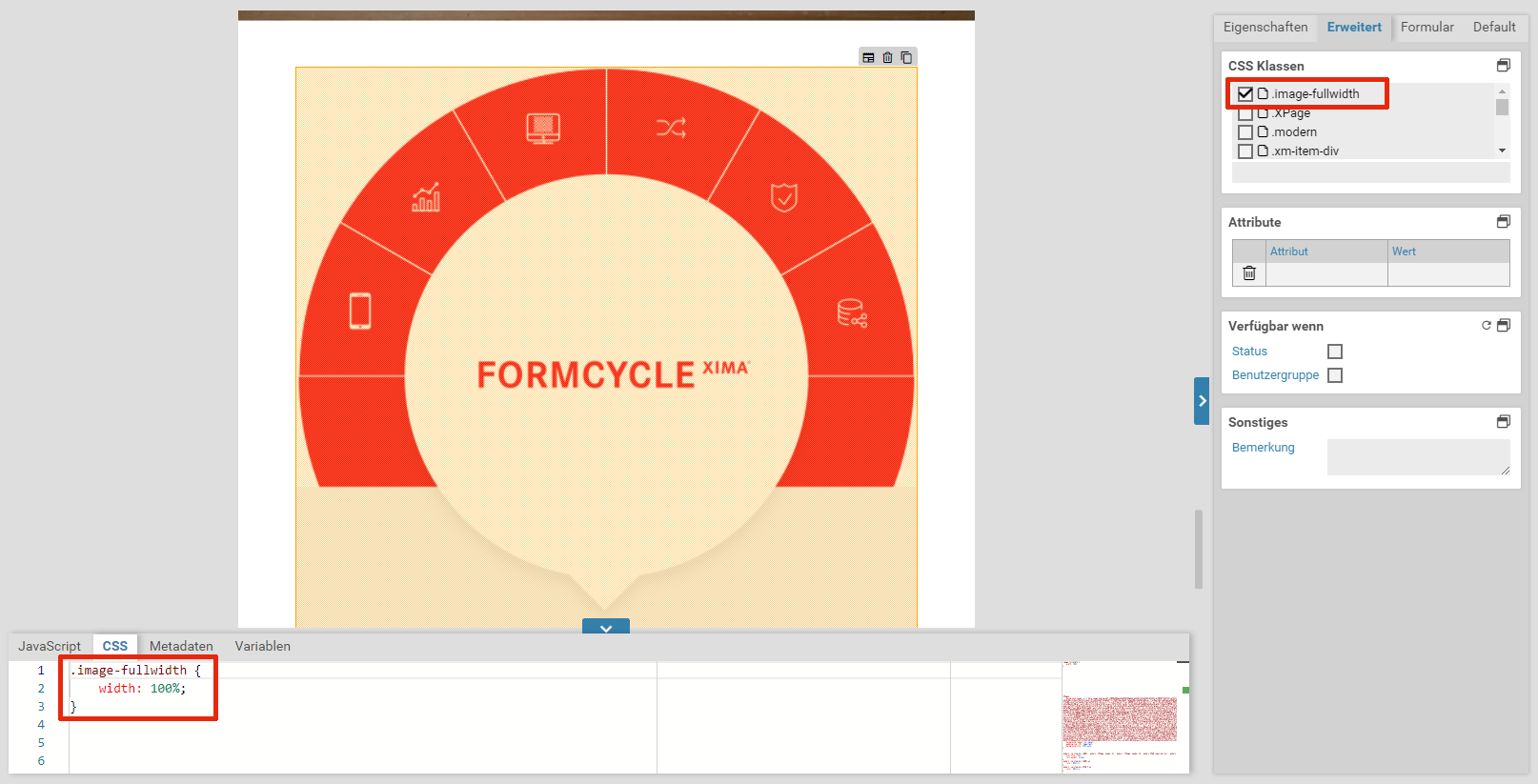Click the Wert column header
1538x784 pixels.
pyautogui.click(x=1448, y=251)
